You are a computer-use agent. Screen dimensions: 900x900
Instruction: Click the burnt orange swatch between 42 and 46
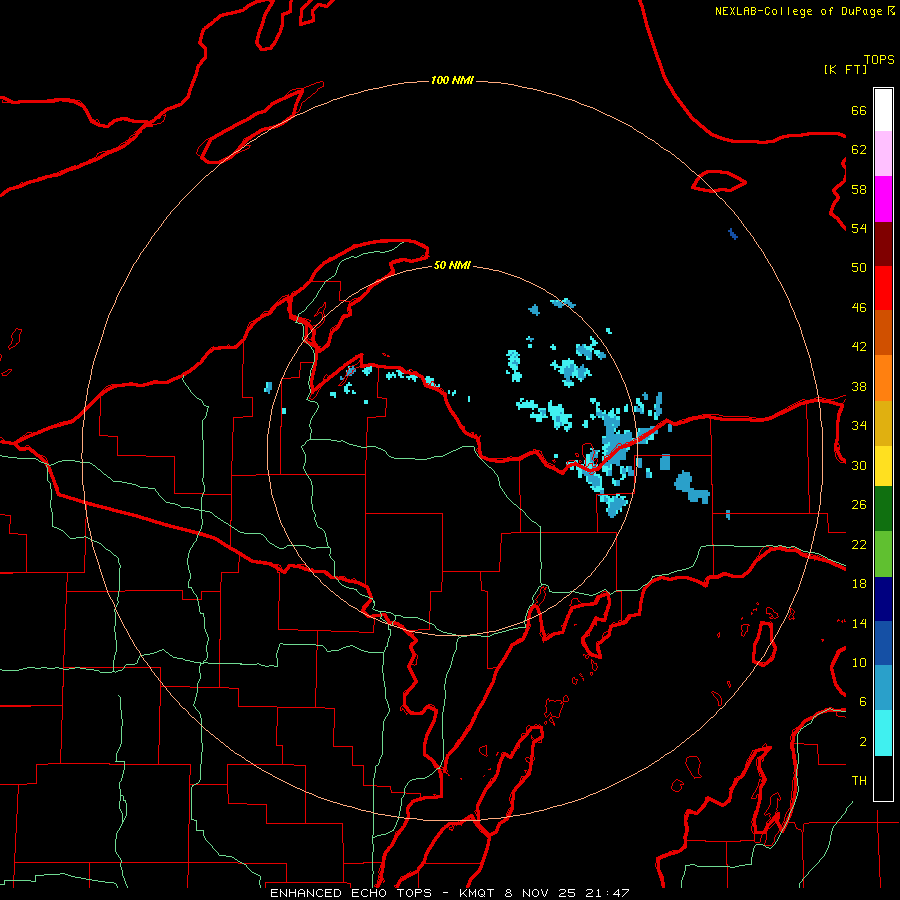tap(883, 332)
